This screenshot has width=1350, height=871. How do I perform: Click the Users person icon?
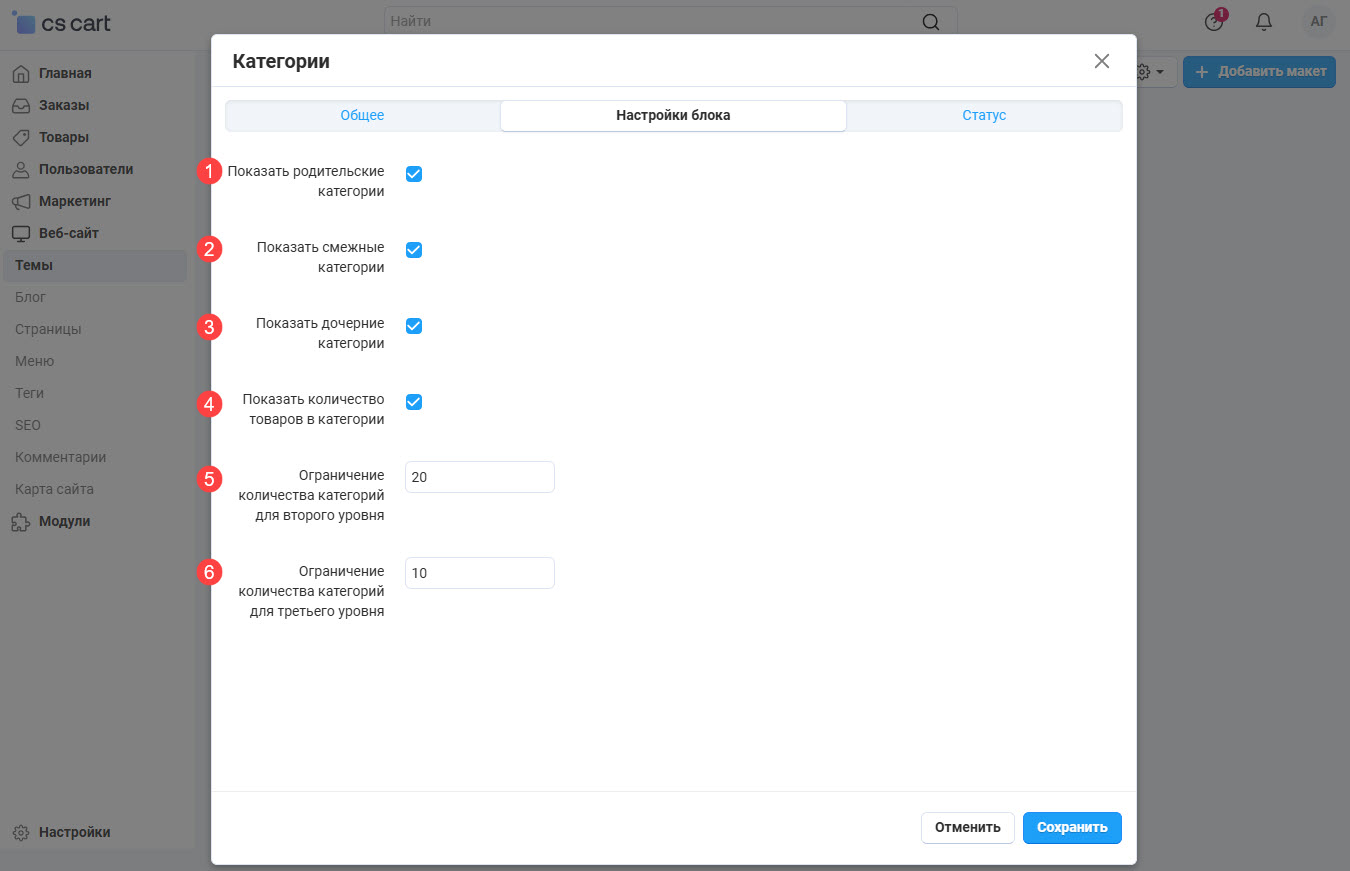(x=21, y=169)
